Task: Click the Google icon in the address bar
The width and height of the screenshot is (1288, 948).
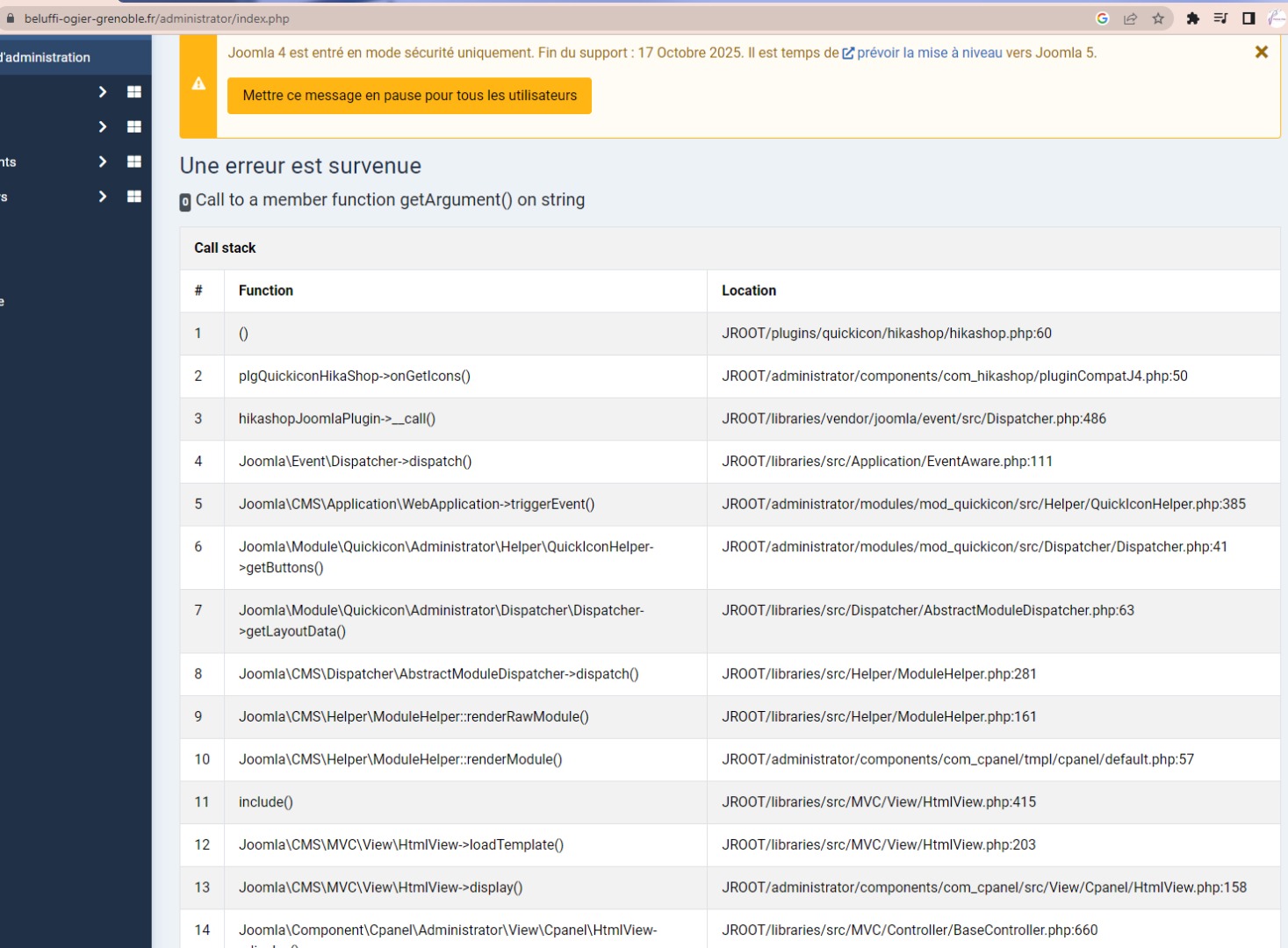Action: point(1103,18)
